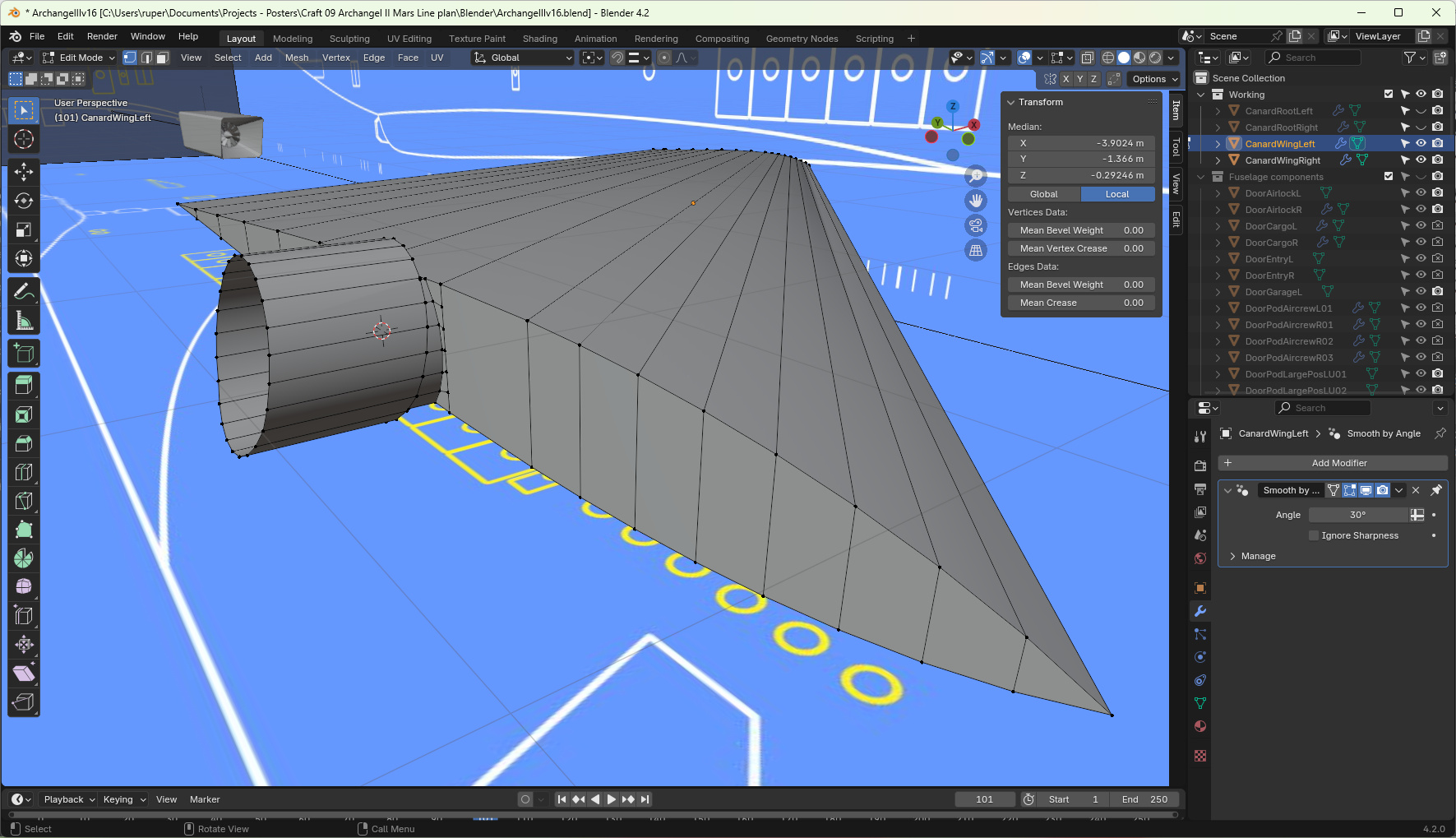
Task: Open the Global transform orientation dropdown
Action: pyautogui.click(x=523, y=58)
